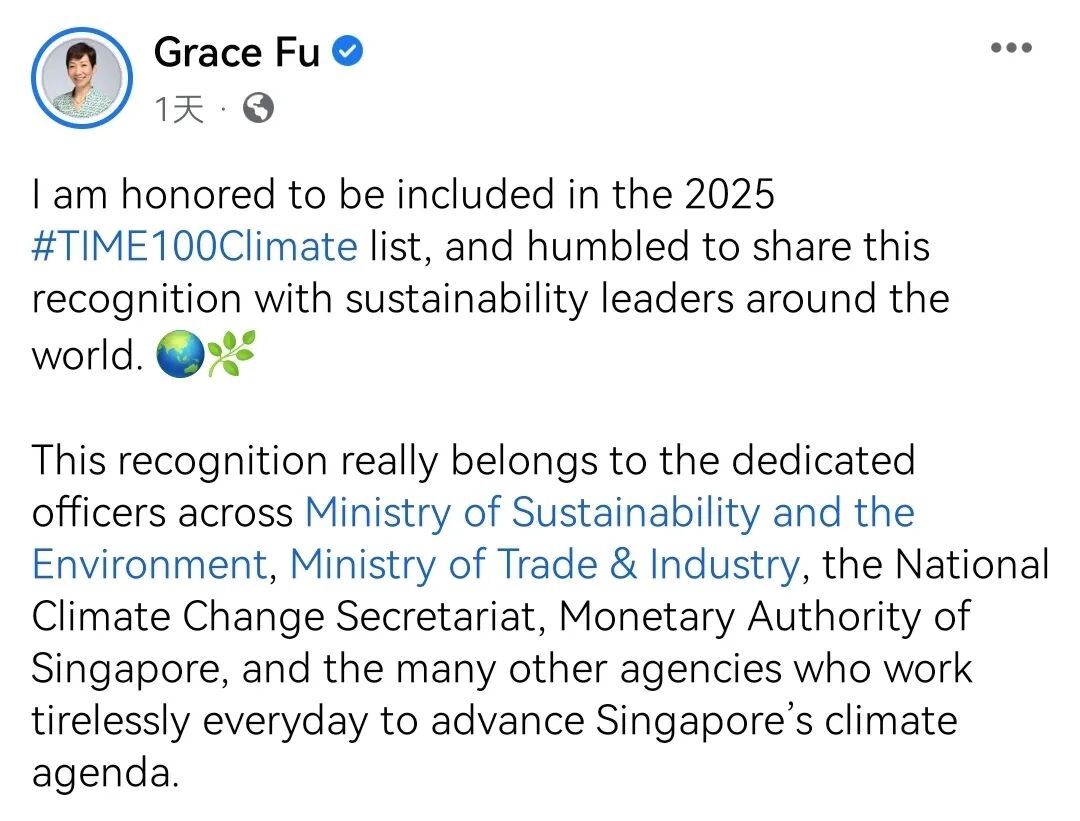The height and width of the screenshot is (821, 1080).
Task: Click the globe public-audience icon
Action: [258, 108]
